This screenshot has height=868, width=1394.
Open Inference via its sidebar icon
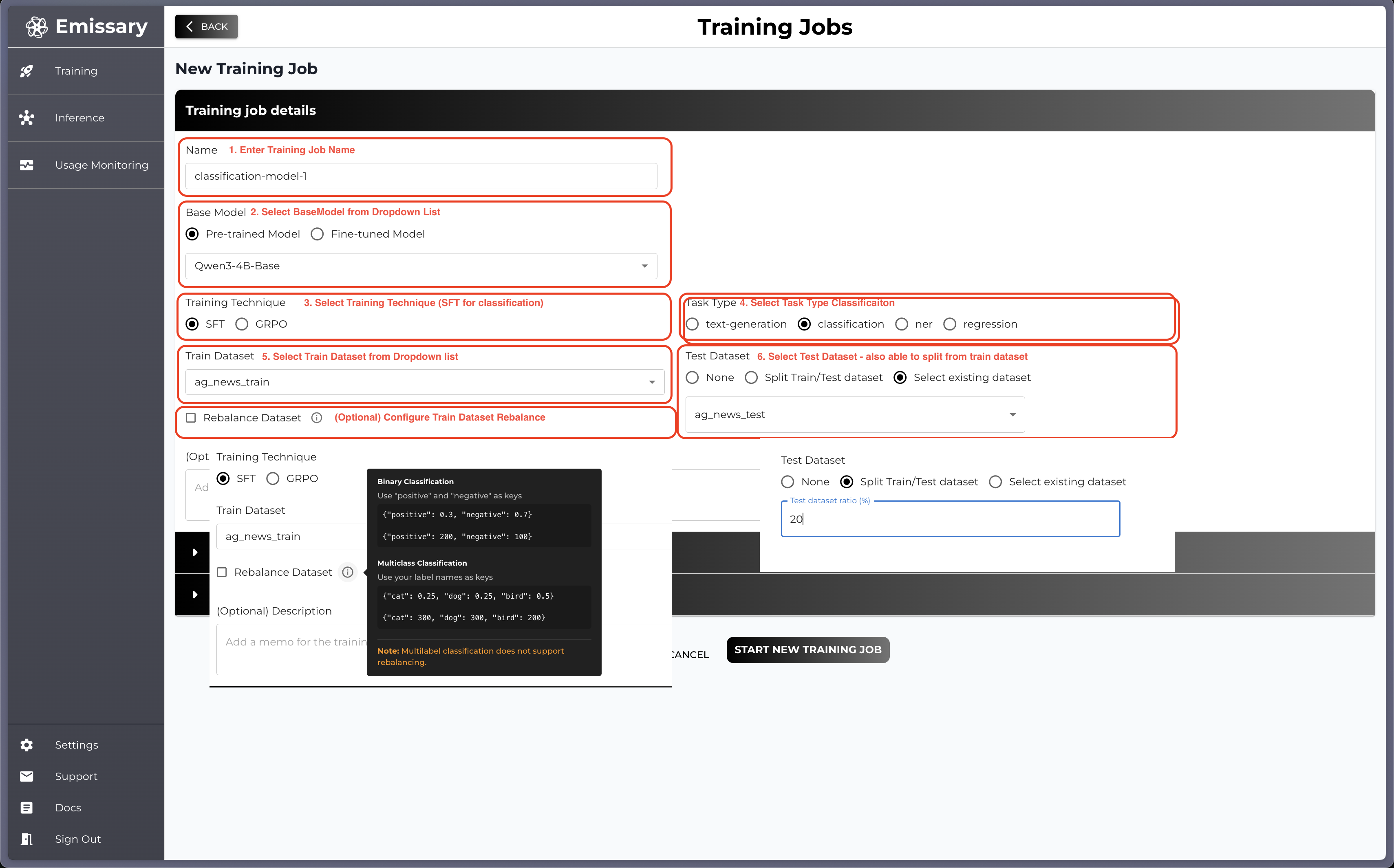coord(27,118)
